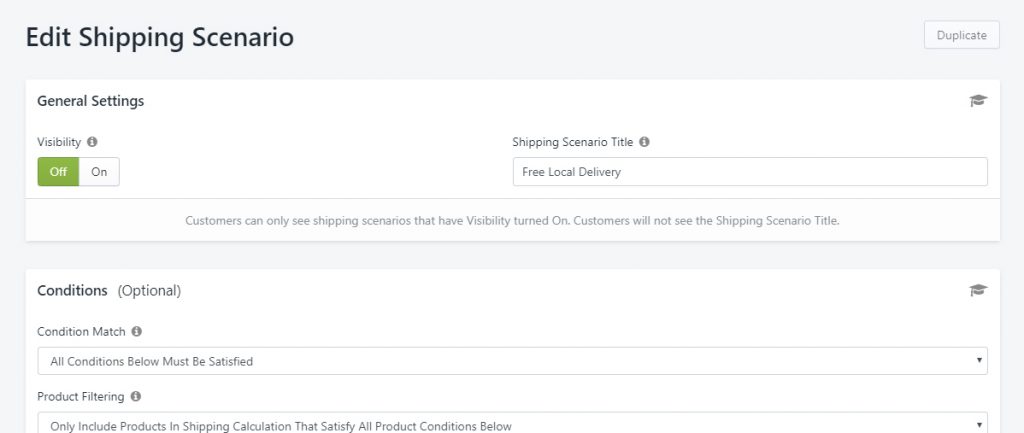This screenshot has width=1024, height=433.
Task: Open the Condition Match dropdown
Action: pos(512,361)
